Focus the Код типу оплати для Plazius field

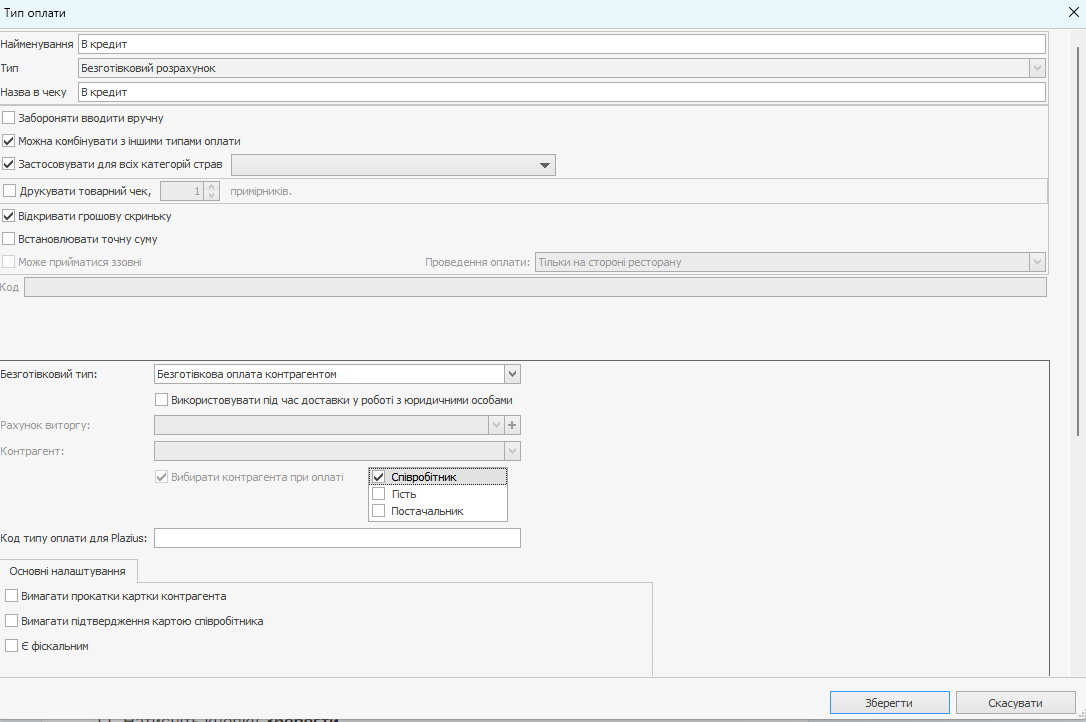coord(337,538)
